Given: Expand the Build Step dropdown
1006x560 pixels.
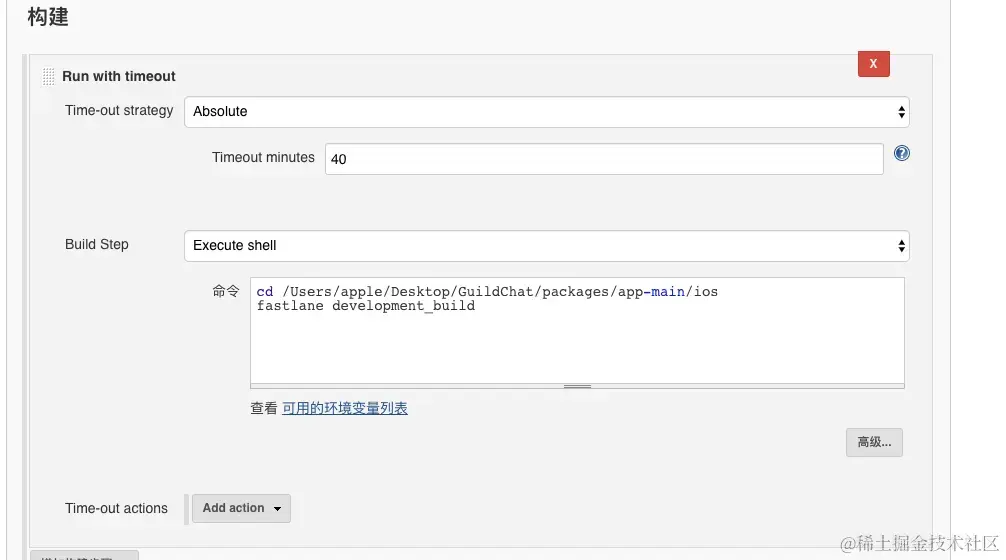Looking at the screenshot, I should point(546,245).
